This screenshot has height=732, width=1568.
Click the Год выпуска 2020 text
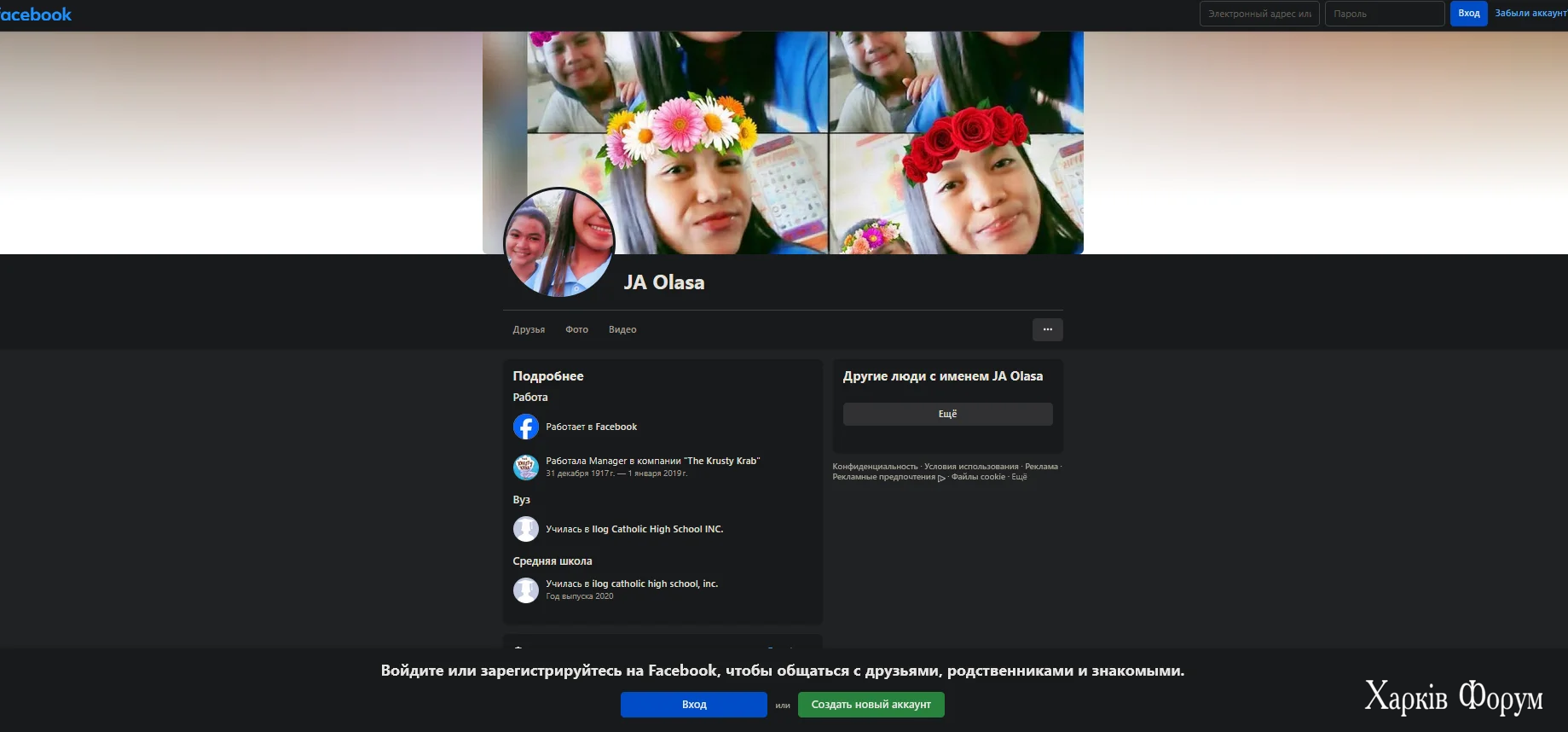[x=580, y=596]
